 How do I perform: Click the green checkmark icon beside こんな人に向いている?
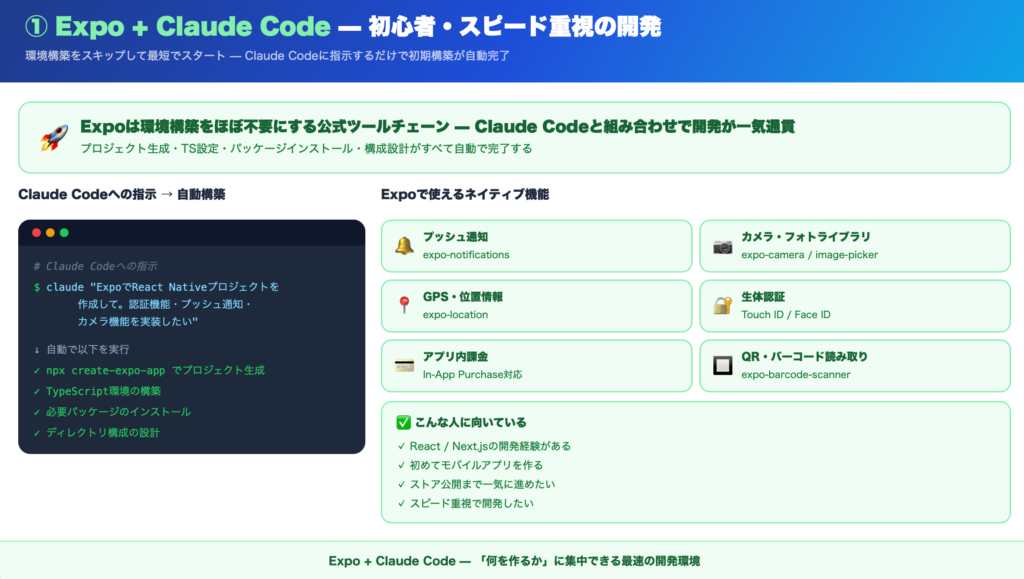(404, 423)
